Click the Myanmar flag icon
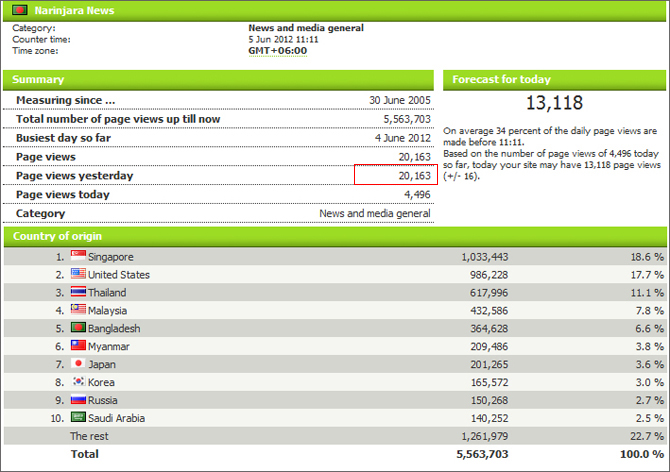The width and height of the screenshot is (670, 472). (x=77, y=346)
